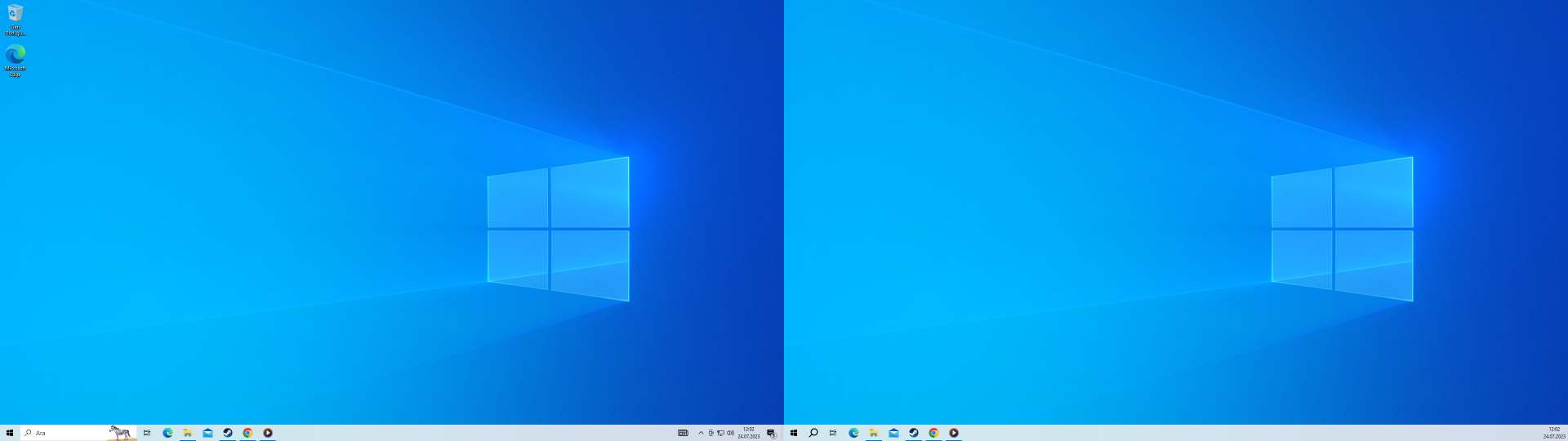Viewport: 1568px width, 441px height.
Task: Click search magnifier on second monitor taskbar
Action: click(x=813, y=433)
